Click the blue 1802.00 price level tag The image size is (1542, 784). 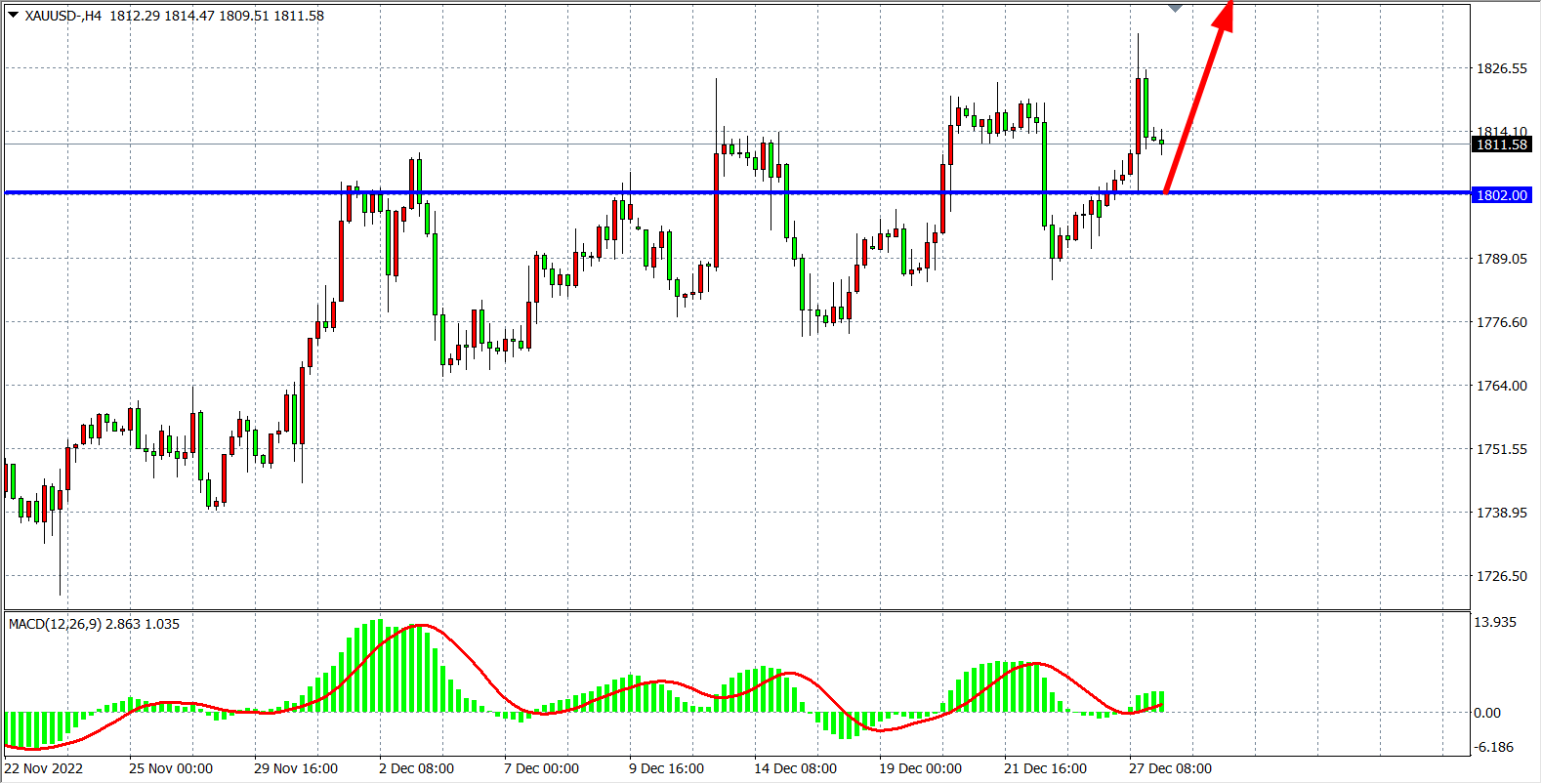pos(1501,195)
